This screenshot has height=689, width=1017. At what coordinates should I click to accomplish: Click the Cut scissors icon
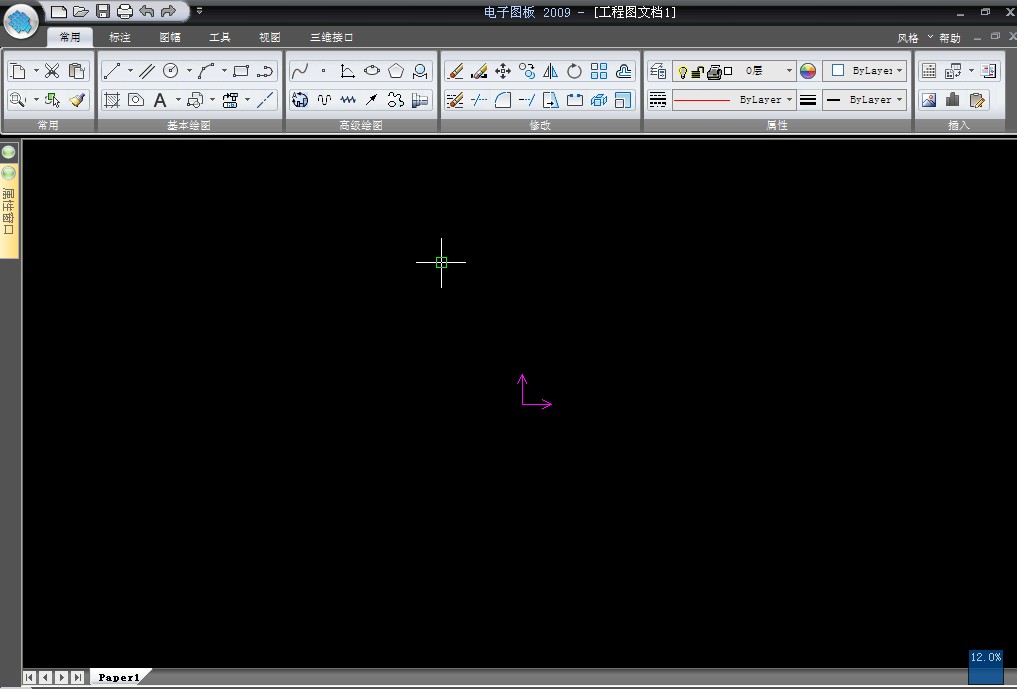(52, 71)
